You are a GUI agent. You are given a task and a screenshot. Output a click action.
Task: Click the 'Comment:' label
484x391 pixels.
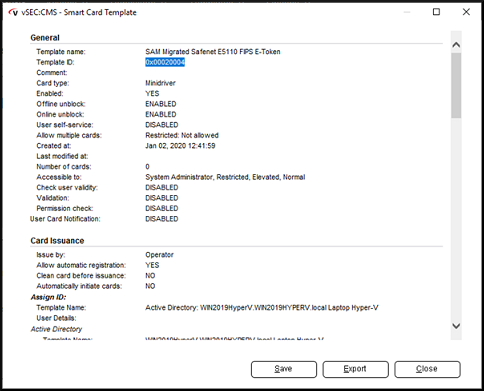52,73
